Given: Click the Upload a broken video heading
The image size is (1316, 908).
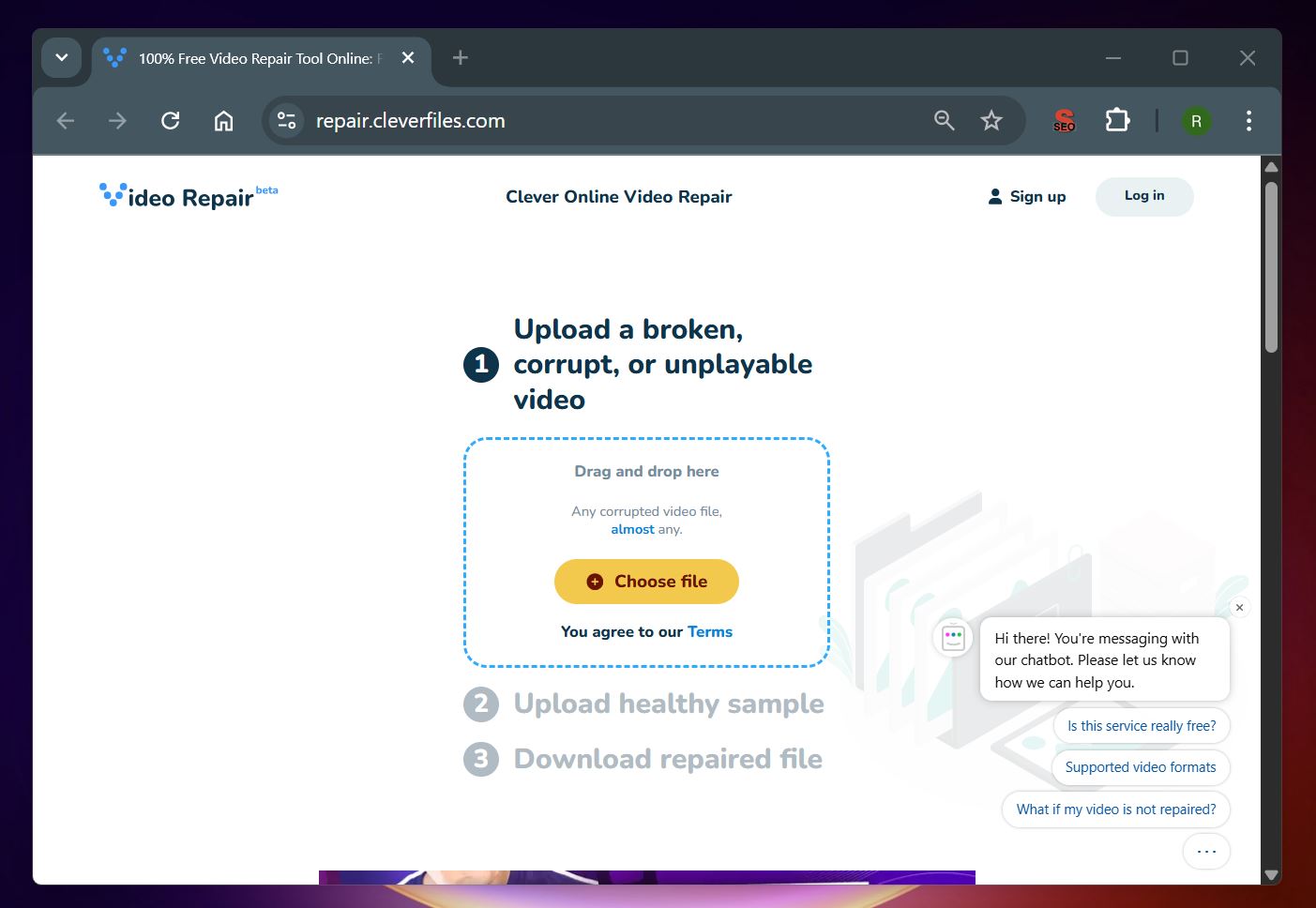Looking at the screenshot, I should coord(662,364).
